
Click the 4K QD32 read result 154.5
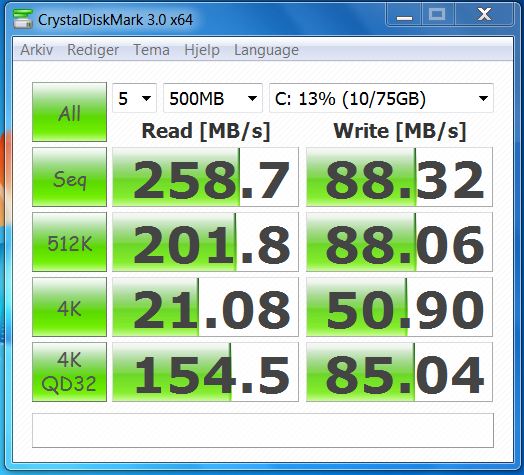click(x=205, y=371)
